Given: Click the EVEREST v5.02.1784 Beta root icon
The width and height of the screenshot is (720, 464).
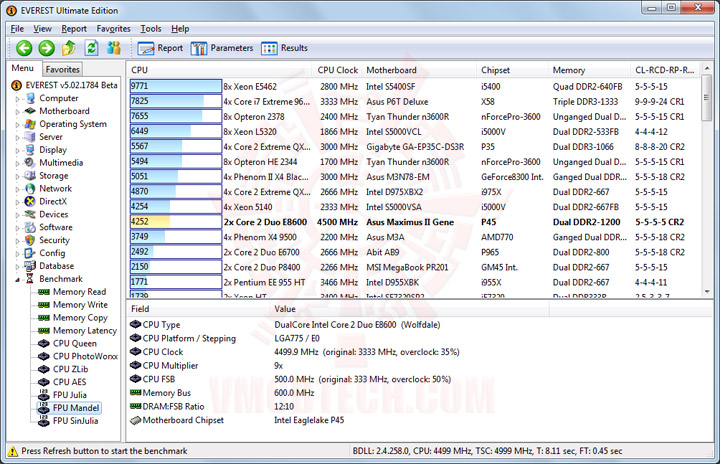Looking at the screenshot, I should pos(17,85).
